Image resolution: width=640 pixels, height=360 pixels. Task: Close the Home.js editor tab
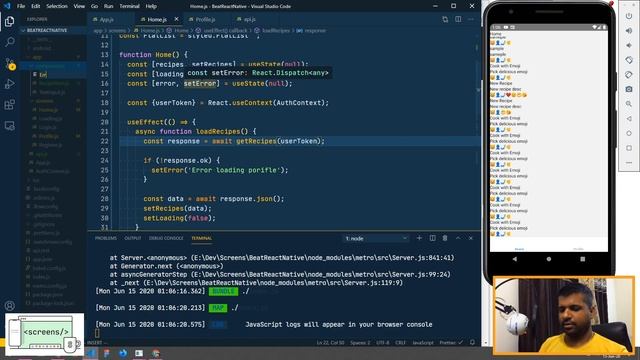tap(176, 19)
